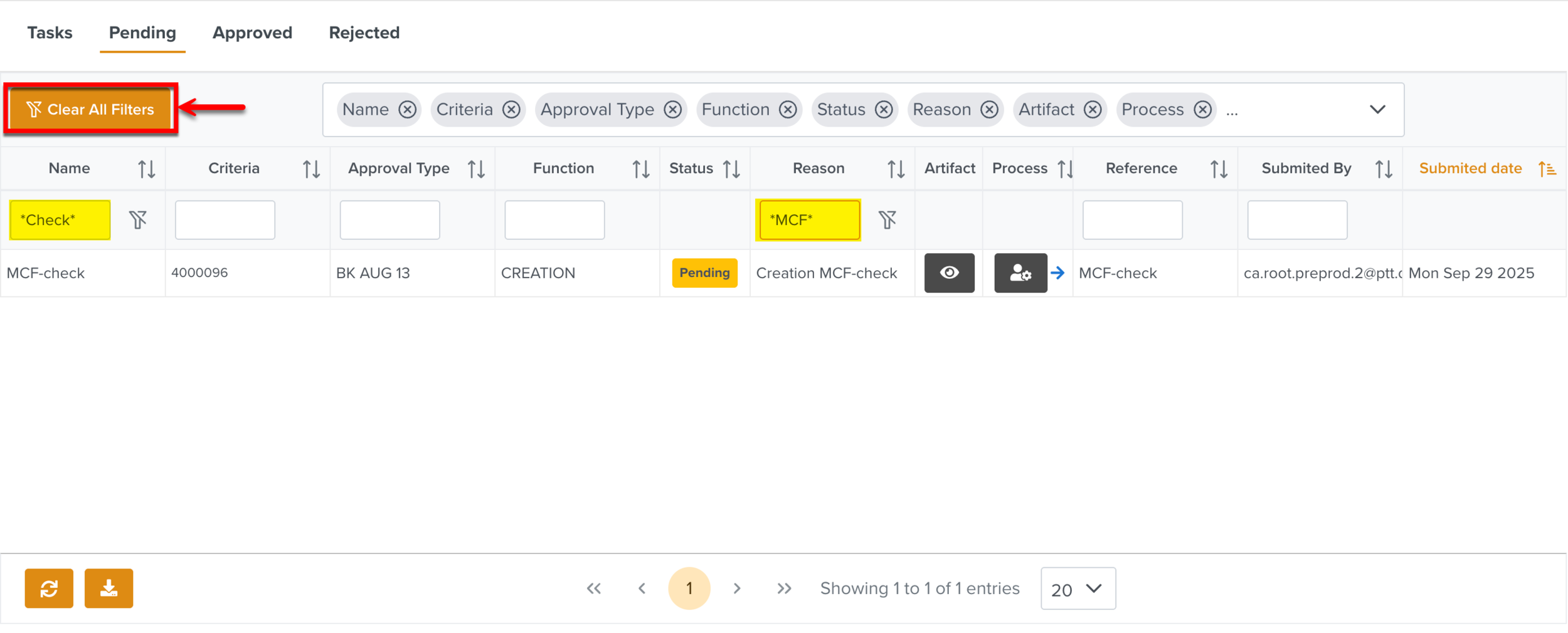Click Clear All Filters button
The width and height of the screenshot is (1568, 633).
click(91, 109)
